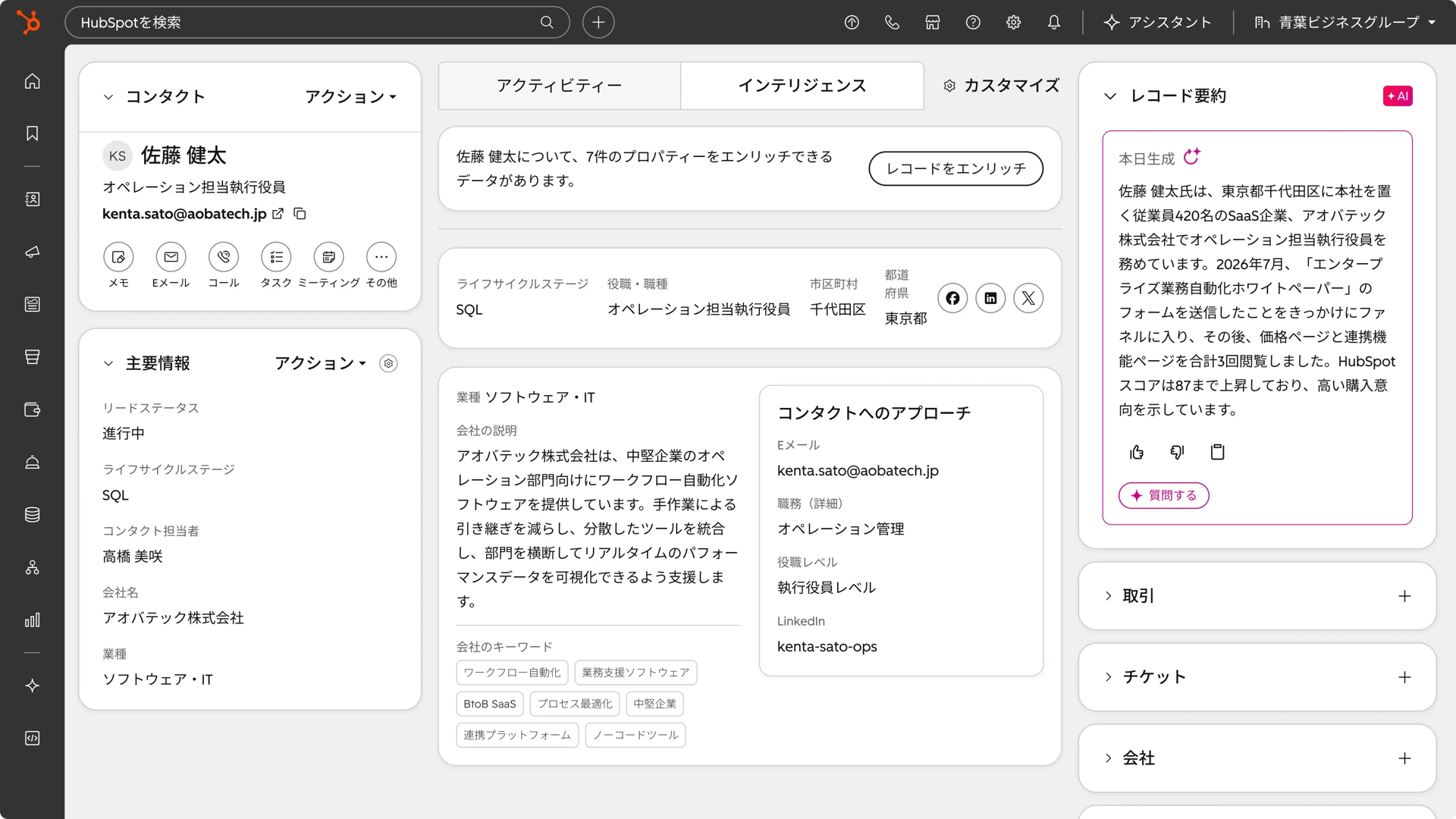The image size is (1456, 819).
Task: Switch to the アクティビティー tab
Action: point(560,86)
